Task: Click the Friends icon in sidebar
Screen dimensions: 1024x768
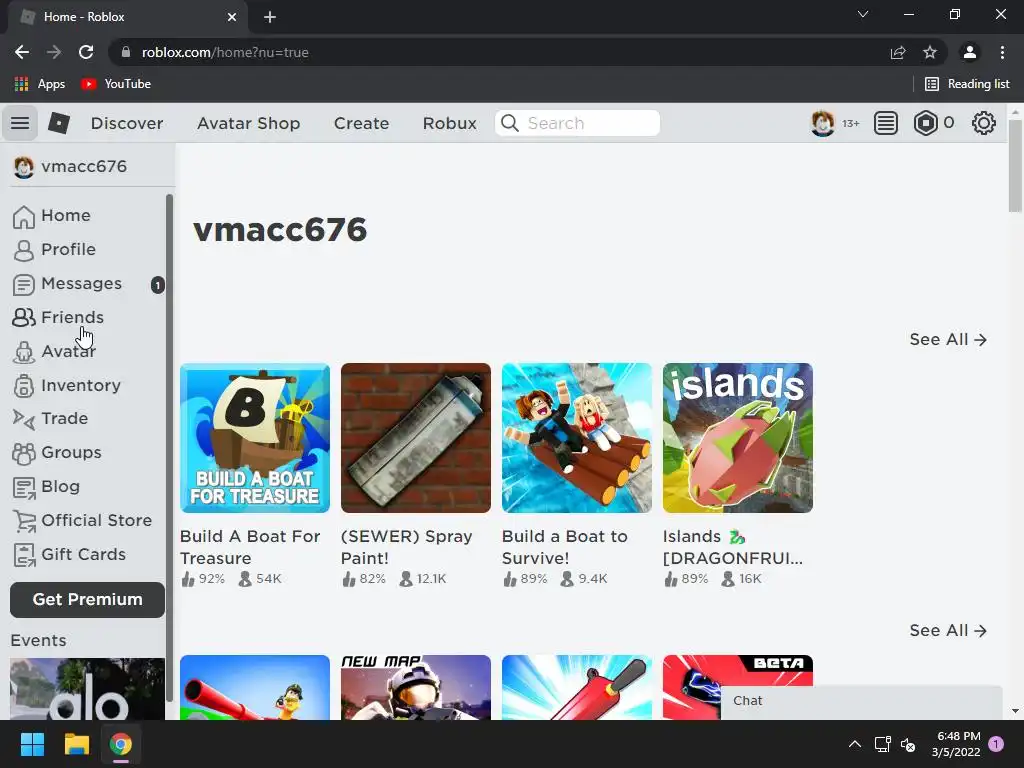Action: point(24,317)
